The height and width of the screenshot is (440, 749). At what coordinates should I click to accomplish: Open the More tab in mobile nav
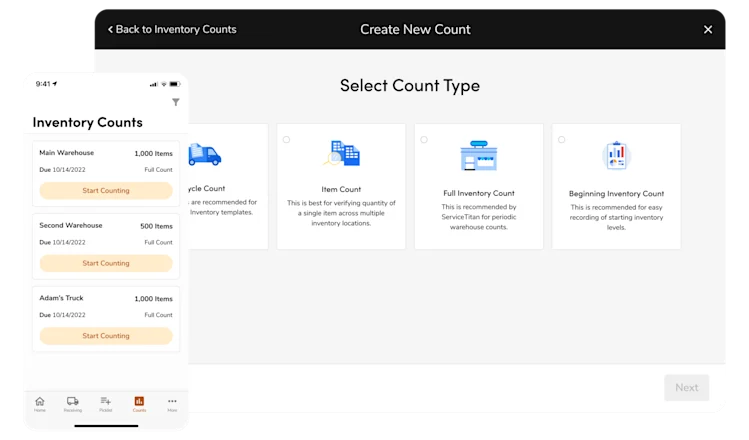point(172,404)
